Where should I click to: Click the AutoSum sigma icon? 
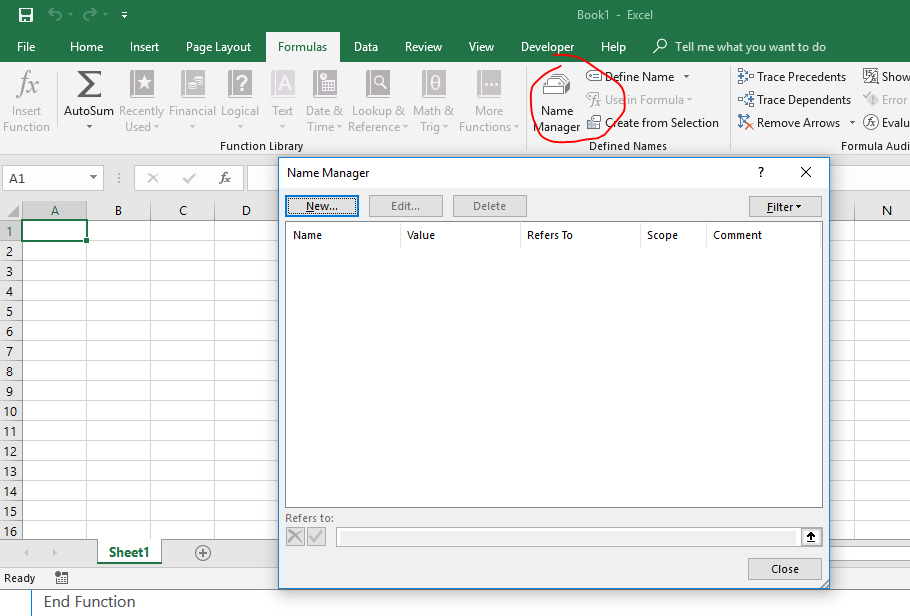pos(89,85)
